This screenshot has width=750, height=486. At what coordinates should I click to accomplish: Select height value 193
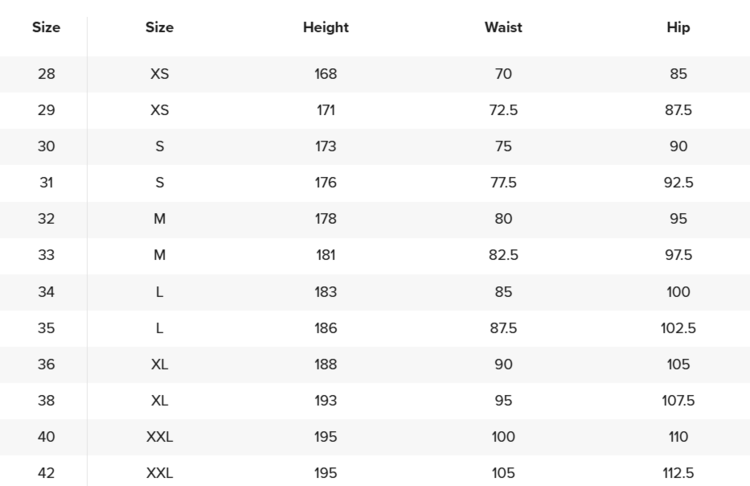326,401
